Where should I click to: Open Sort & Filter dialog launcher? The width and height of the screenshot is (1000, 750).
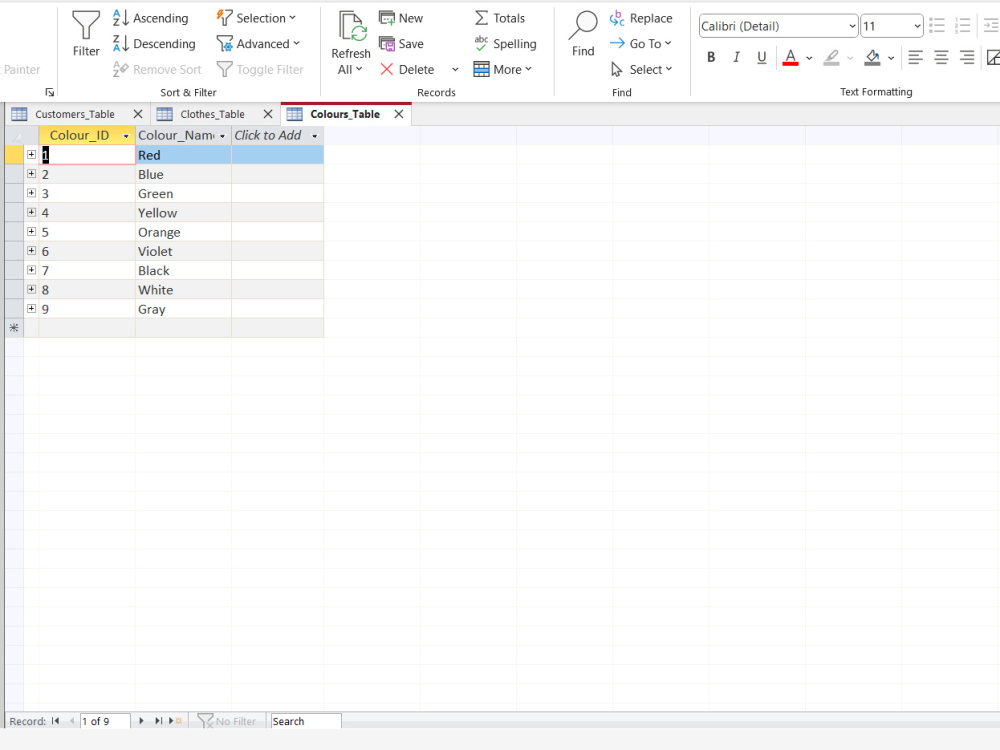coord(50,92)
